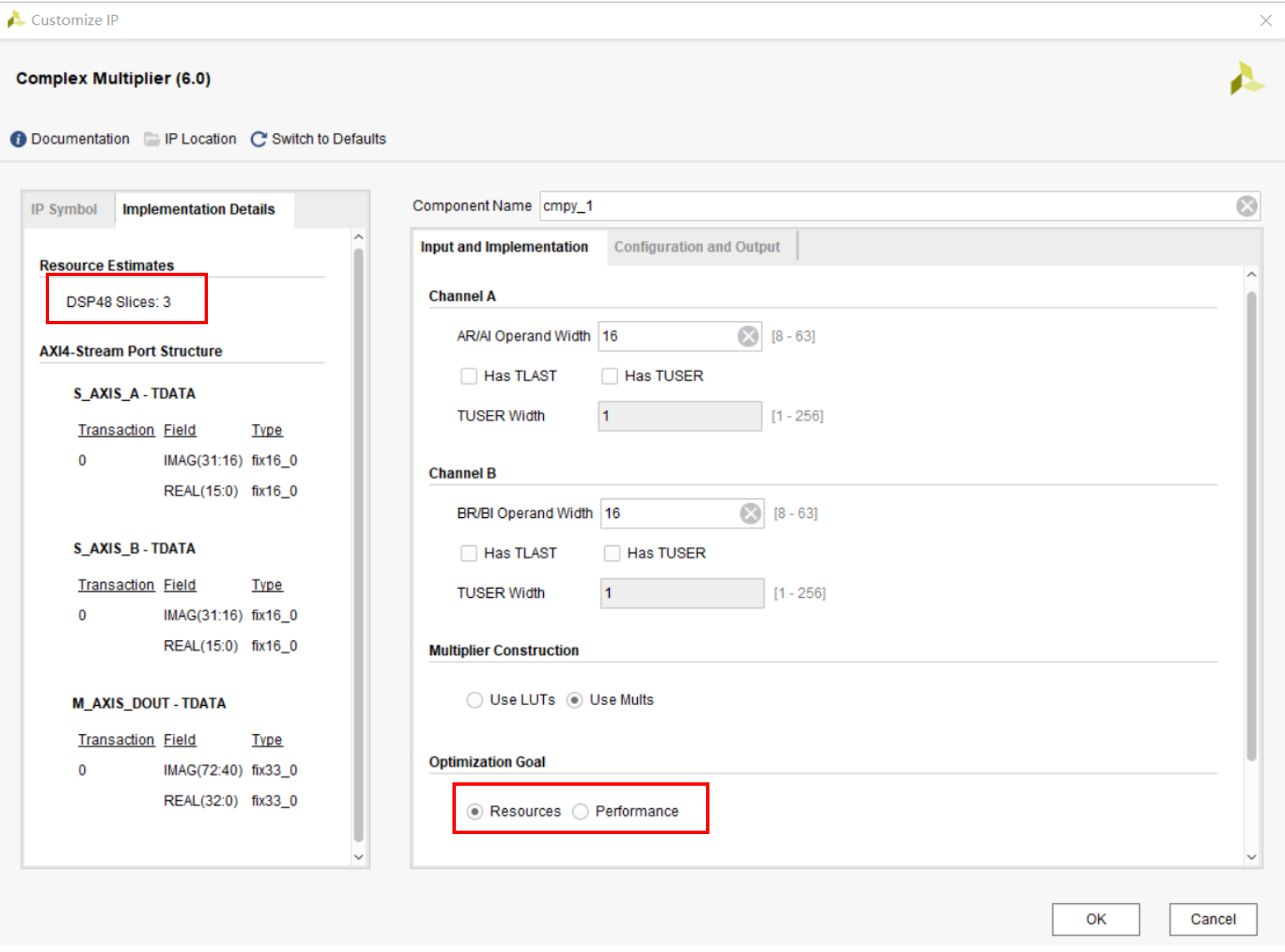Enable Has TLAST for Channel A
Viewport: 1285px width, 952px height.
point(469,376)
